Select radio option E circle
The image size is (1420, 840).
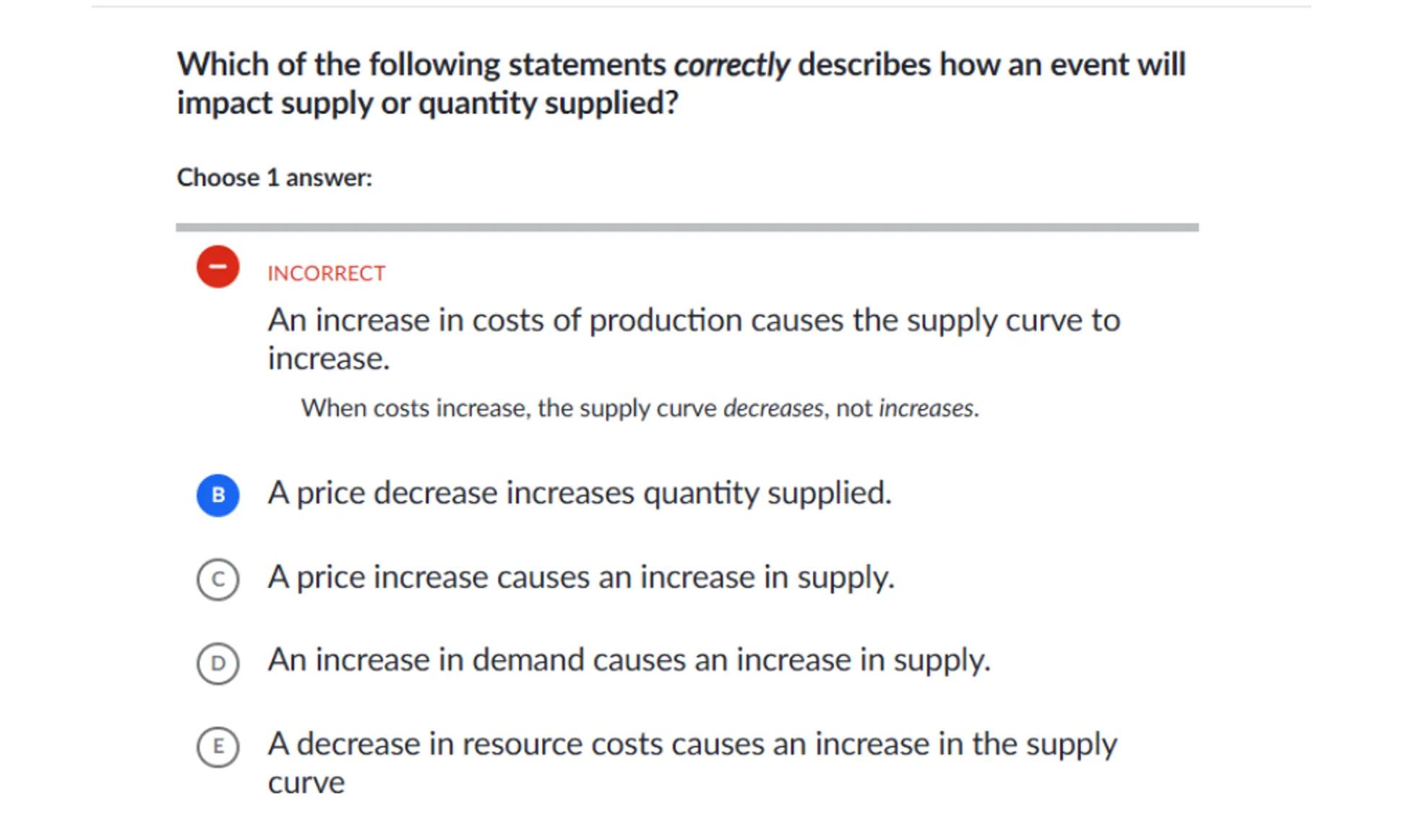coord(218,746)
